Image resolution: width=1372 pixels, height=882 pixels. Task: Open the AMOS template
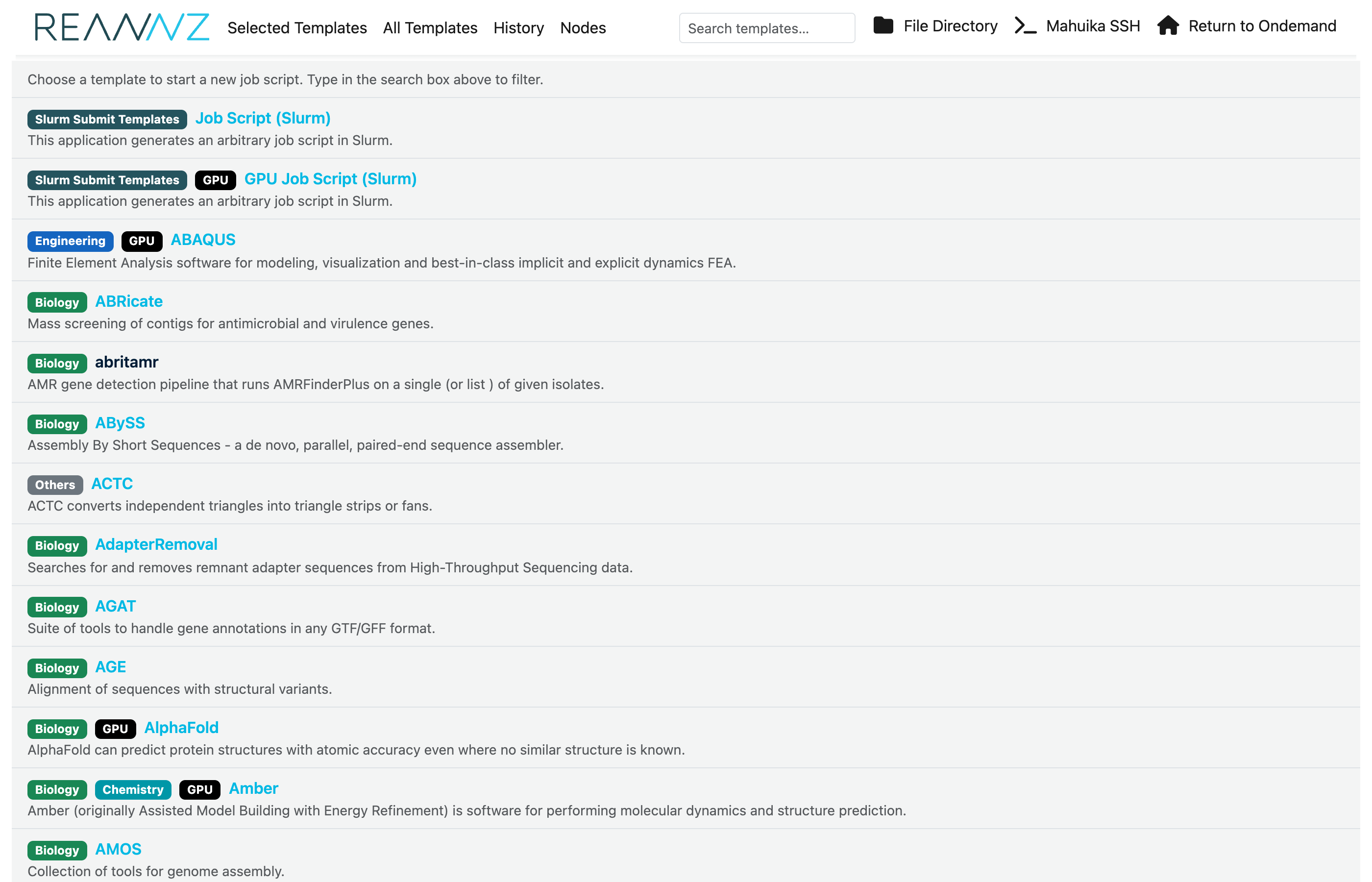click(x=118, y=849)
